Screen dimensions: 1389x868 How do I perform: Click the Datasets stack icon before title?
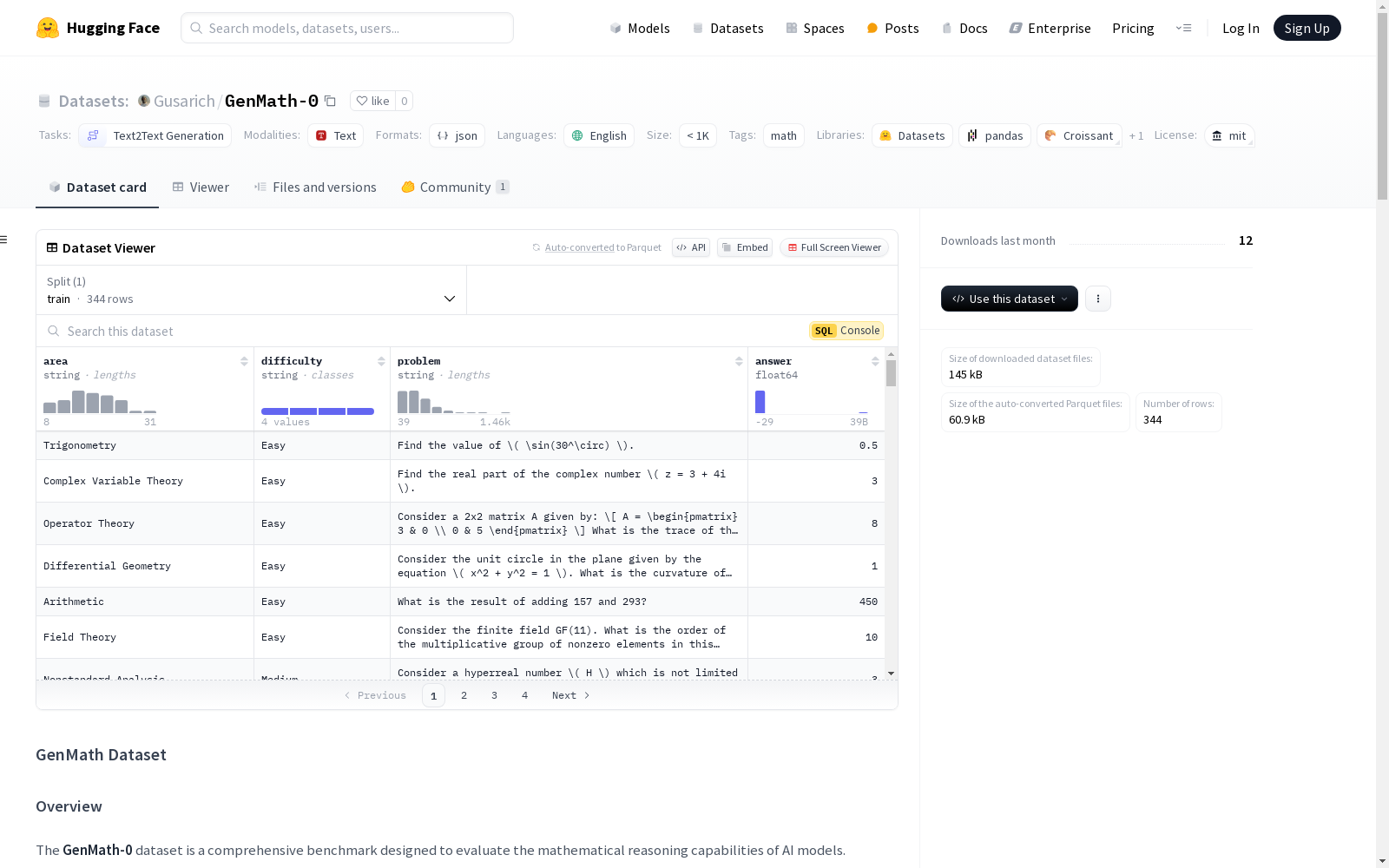pos(44,102)
